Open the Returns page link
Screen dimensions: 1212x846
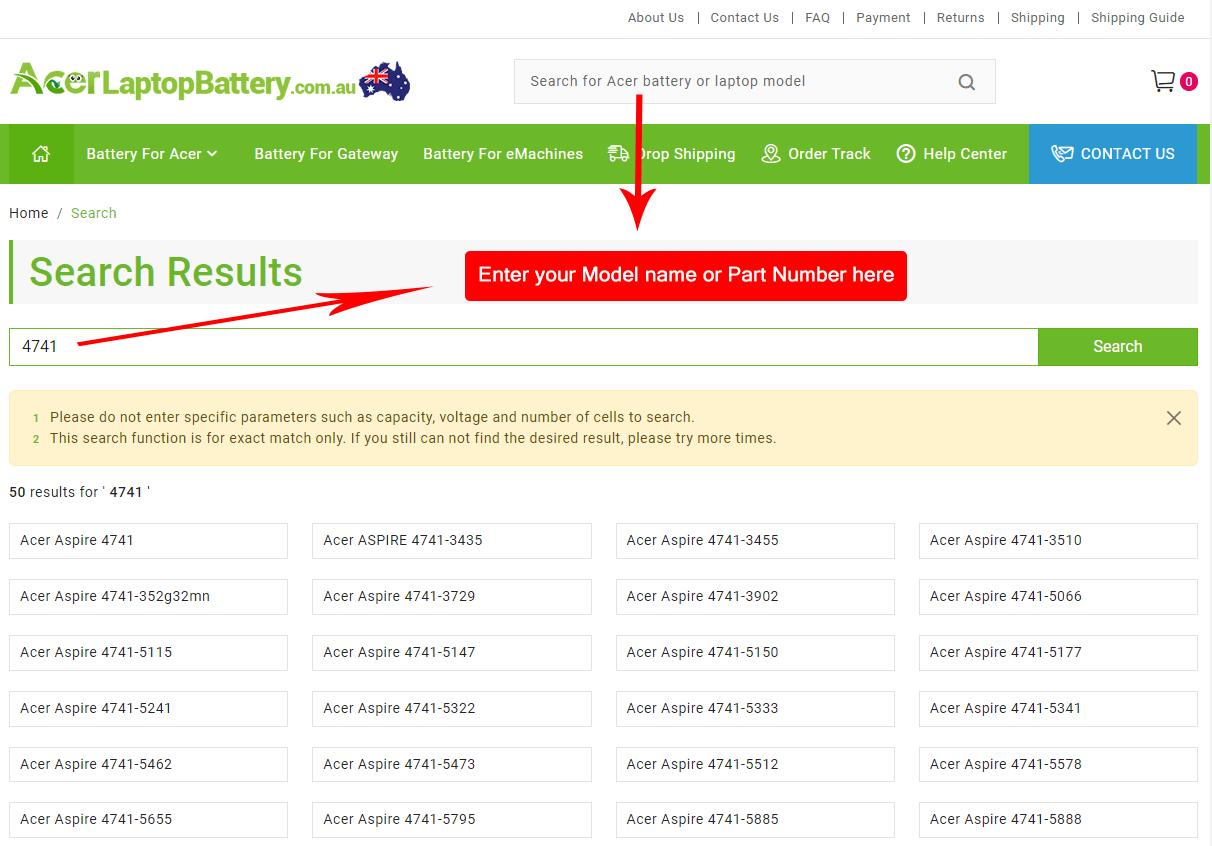click(960, 17)
